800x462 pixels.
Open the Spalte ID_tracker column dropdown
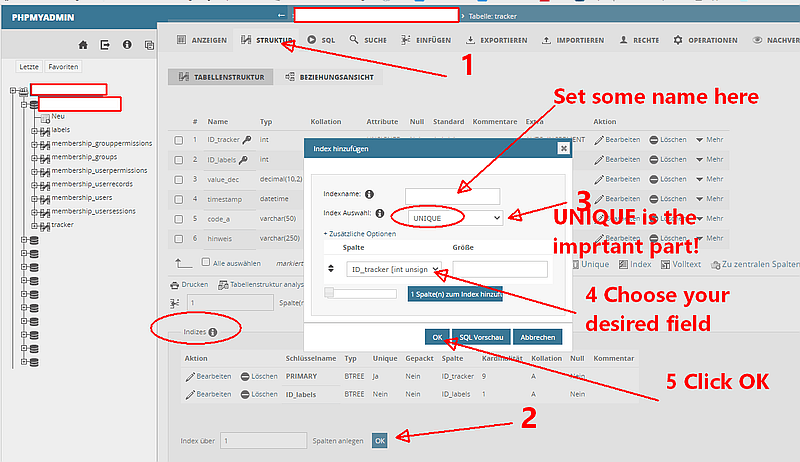click(x=394, y=269)
